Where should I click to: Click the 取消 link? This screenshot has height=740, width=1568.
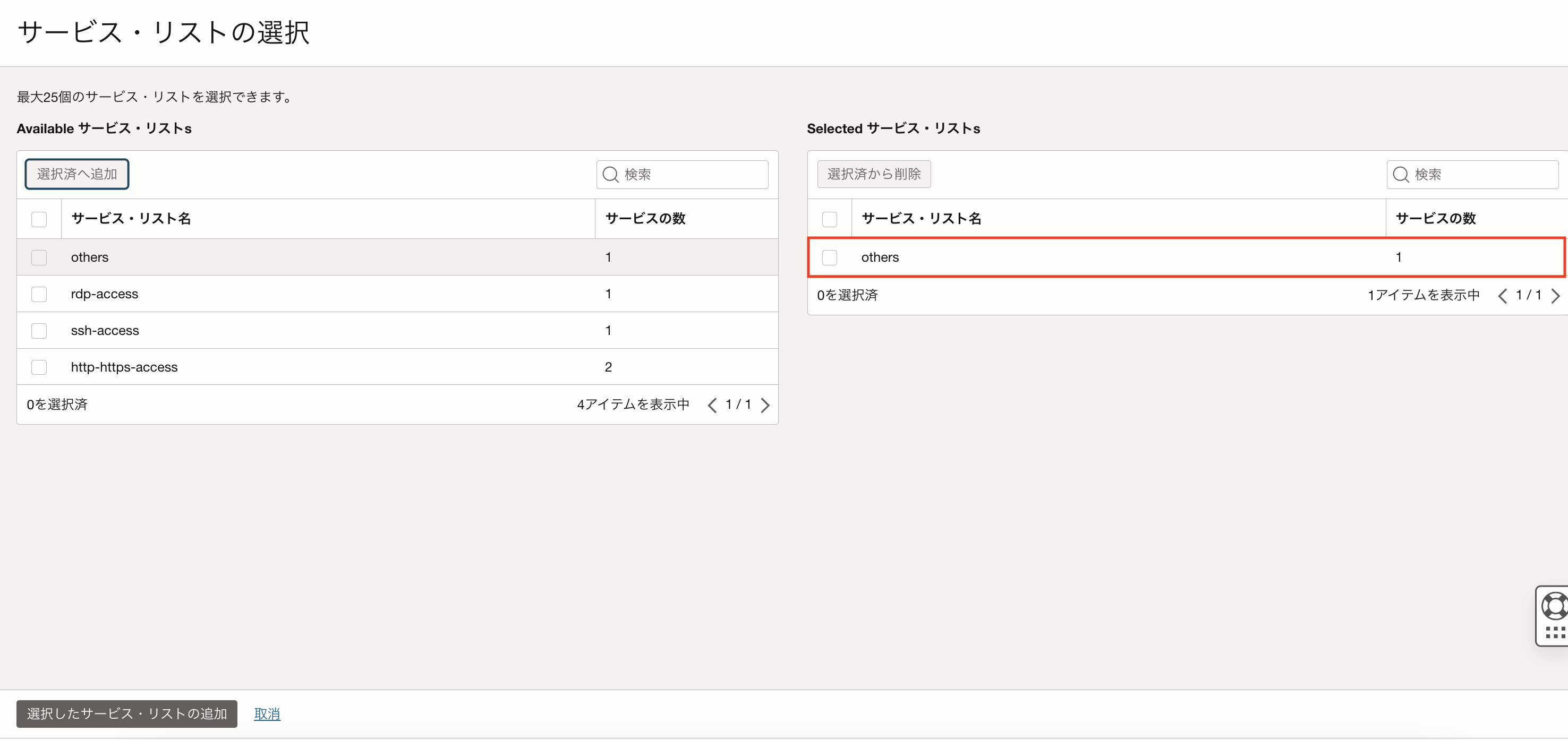(267, 714)
